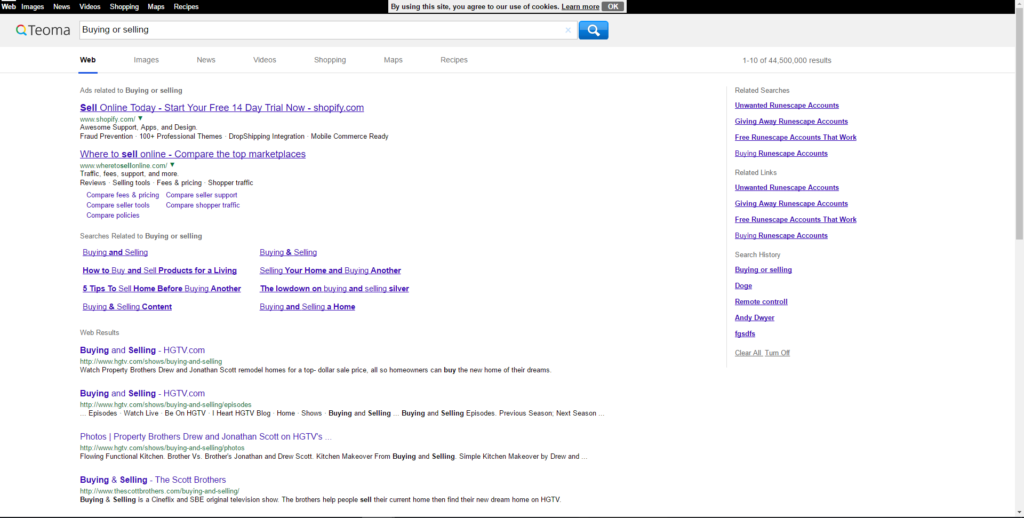Viewport: 1024px width, 518px height.
Task: Select Doge from the search history
Action: pyautogui.click(x=743, y=286)
